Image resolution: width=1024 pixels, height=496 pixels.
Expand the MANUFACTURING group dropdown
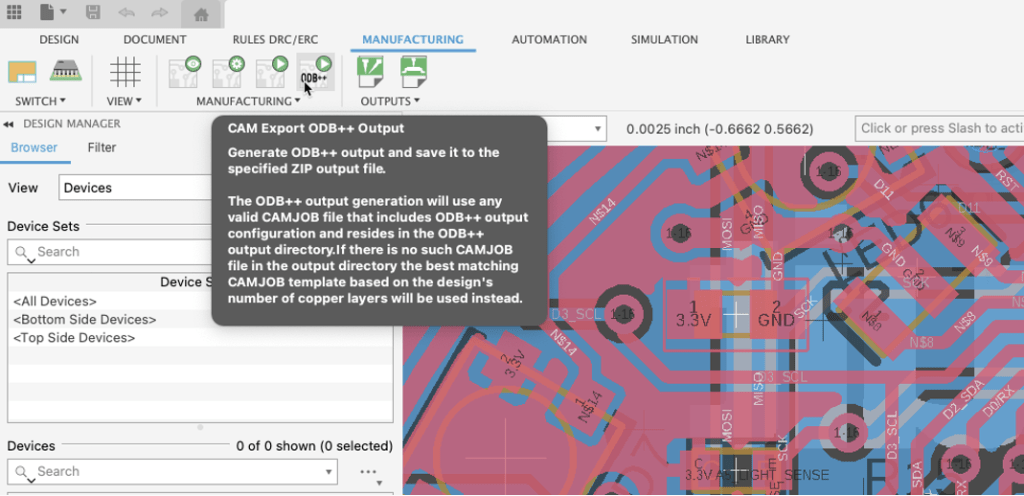point(297,102)
